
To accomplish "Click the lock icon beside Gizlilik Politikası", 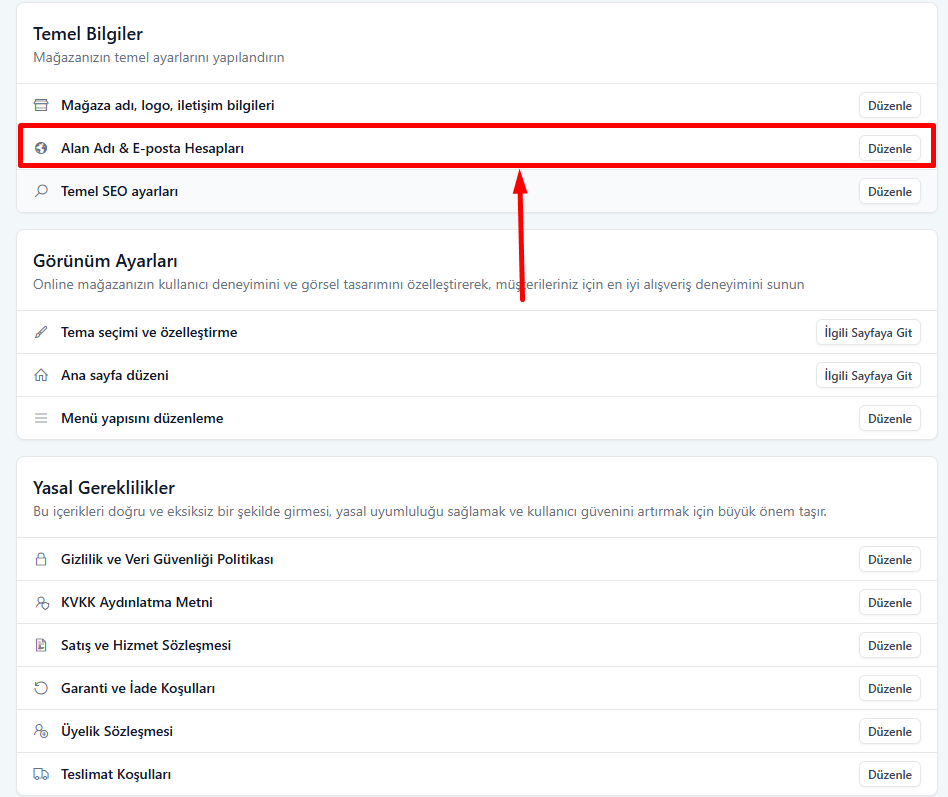I will (x=41, y=559).
